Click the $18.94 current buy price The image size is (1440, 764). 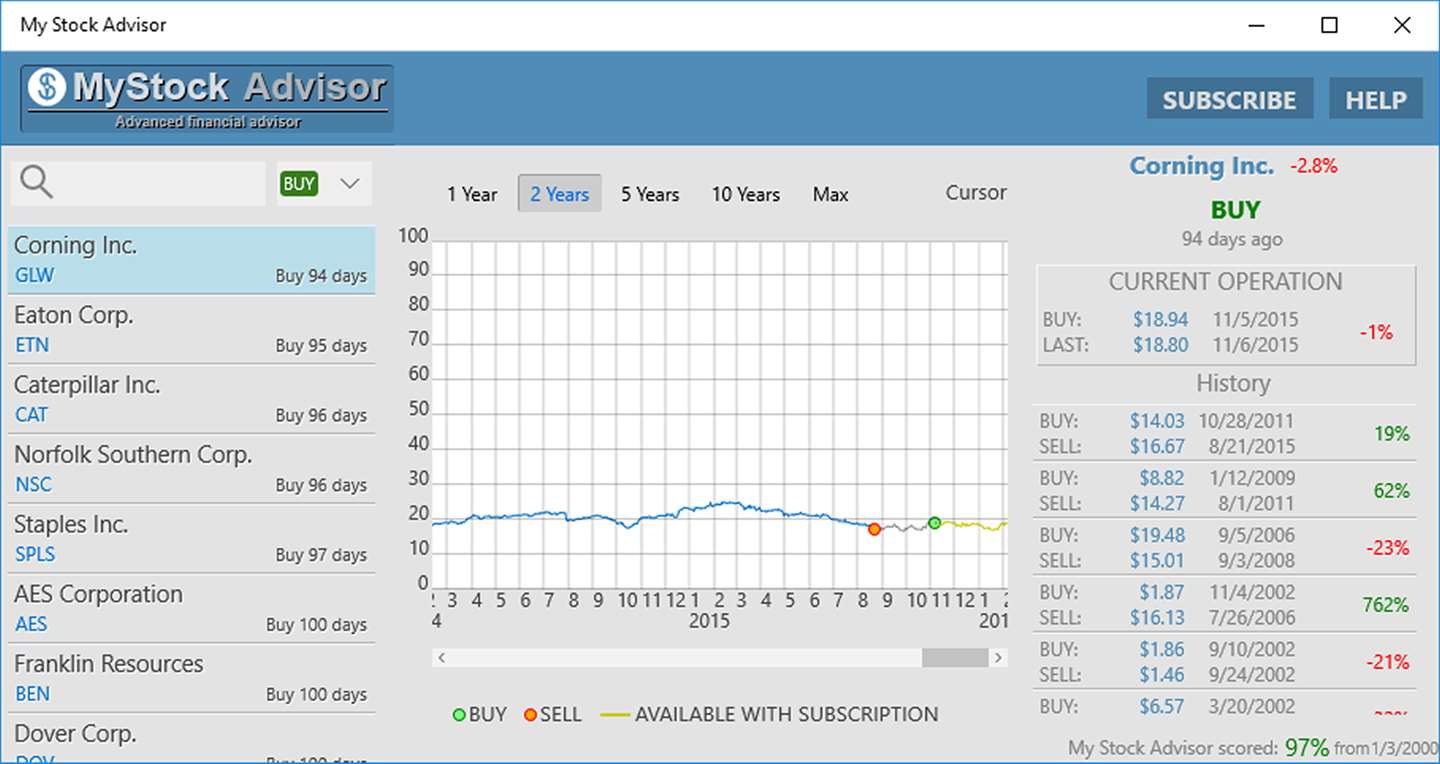pyautogui.click(x=1160, y=320)
